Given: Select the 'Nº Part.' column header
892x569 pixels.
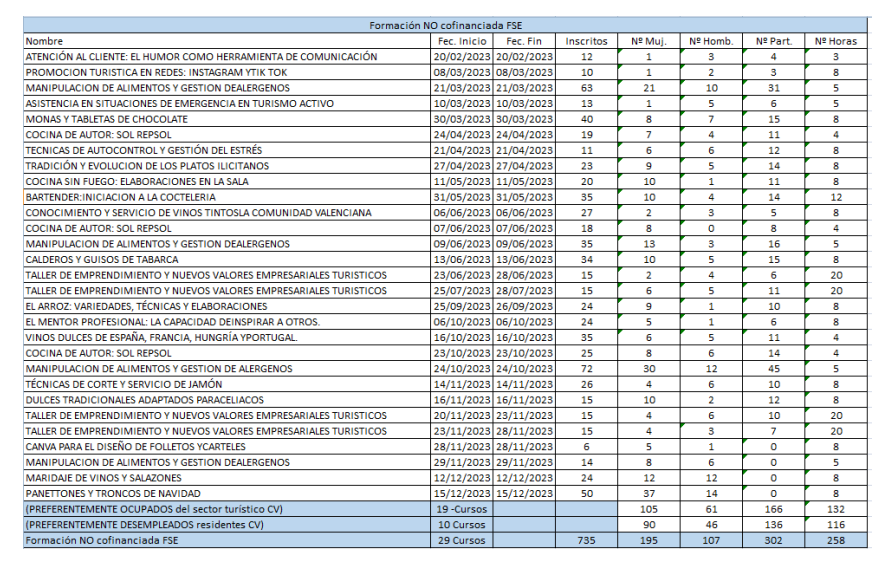Looking at the screenshot, I should [x=774, y=41].
